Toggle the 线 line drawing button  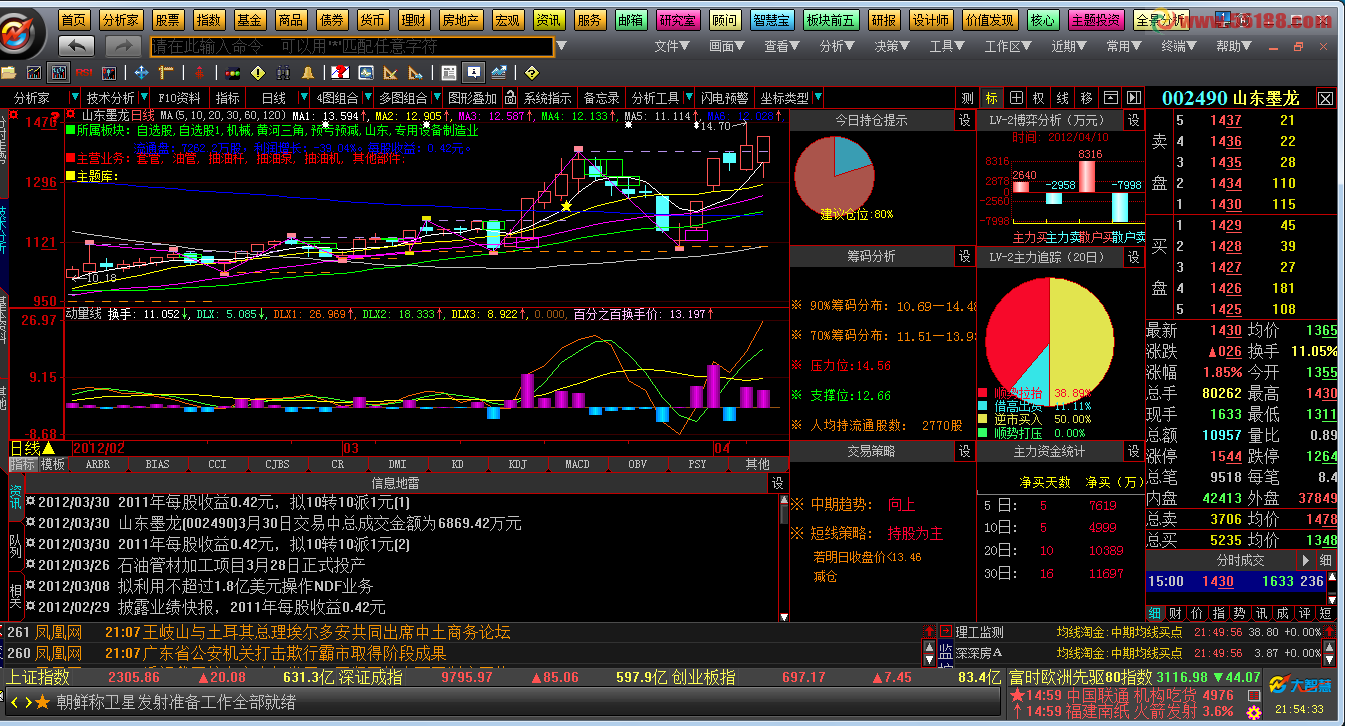[x=1064, y=98]
